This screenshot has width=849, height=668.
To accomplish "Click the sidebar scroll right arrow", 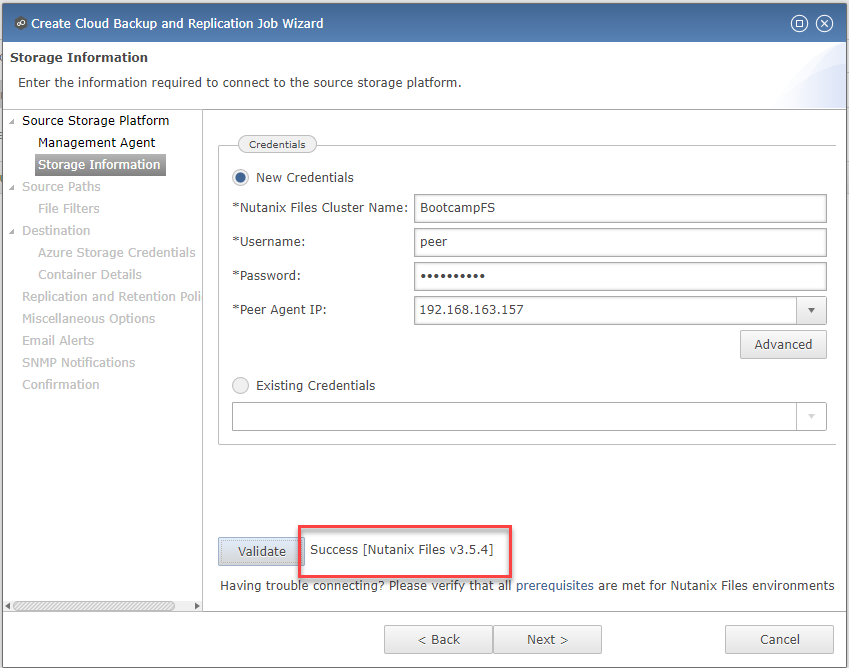I will [x=197, y=606].
